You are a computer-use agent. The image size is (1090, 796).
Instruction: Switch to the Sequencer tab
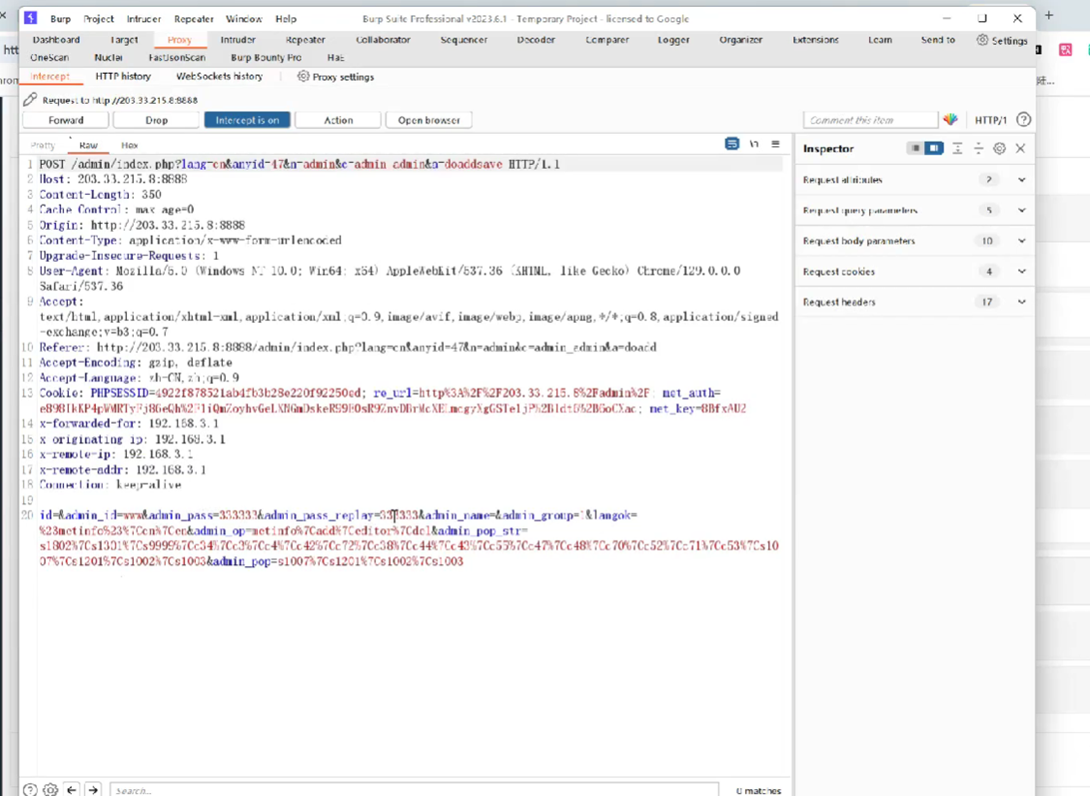point(464,40)
